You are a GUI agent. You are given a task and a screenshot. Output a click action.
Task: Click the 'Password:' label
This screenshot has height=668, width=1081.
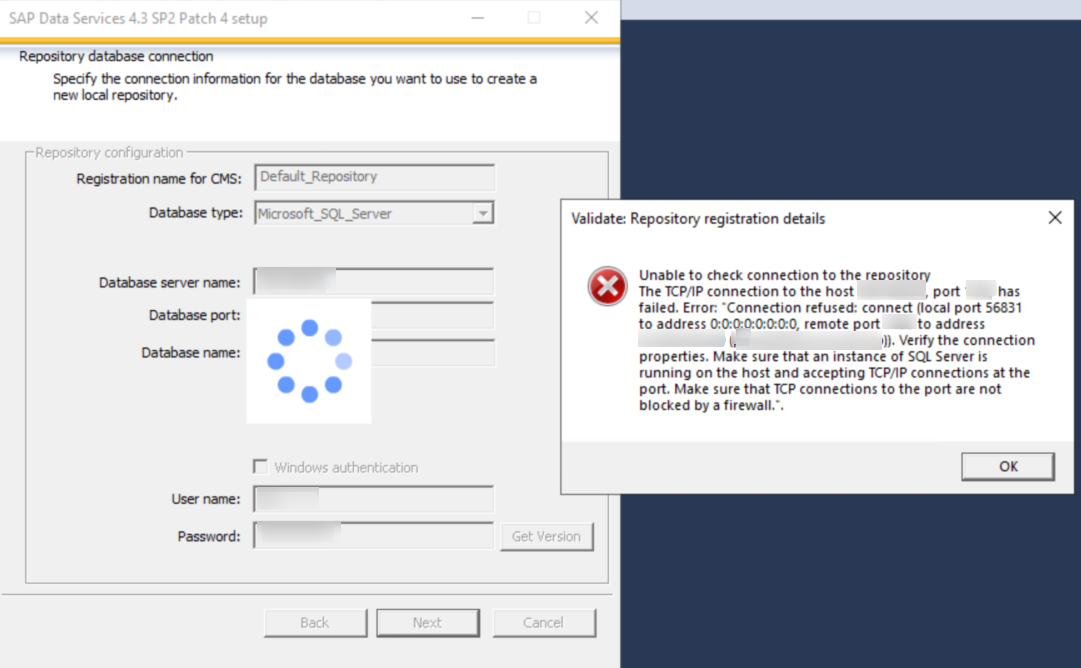[x=209, y=536]
